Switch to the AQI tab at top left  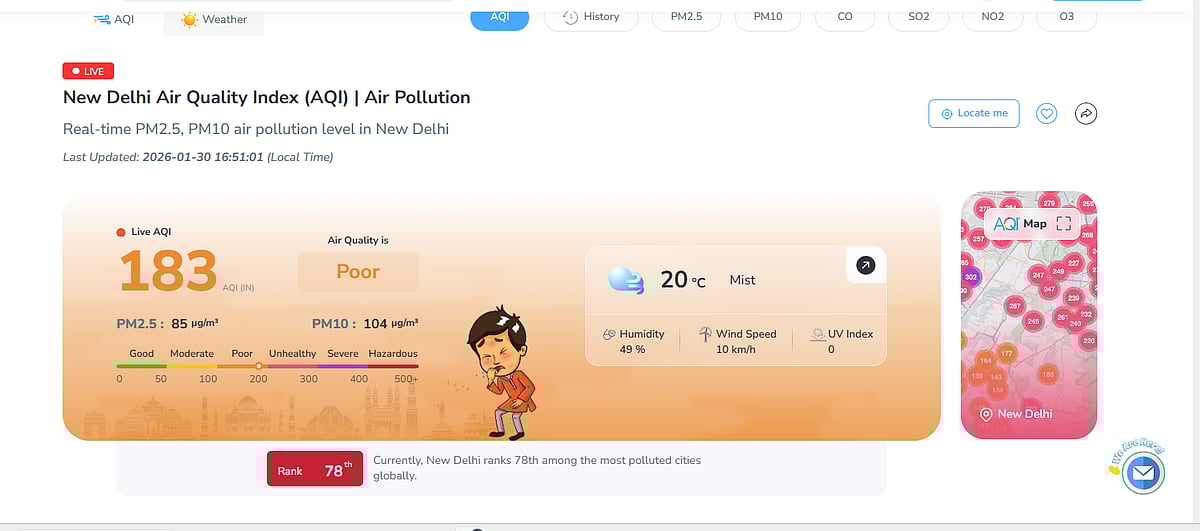point(113,19)
